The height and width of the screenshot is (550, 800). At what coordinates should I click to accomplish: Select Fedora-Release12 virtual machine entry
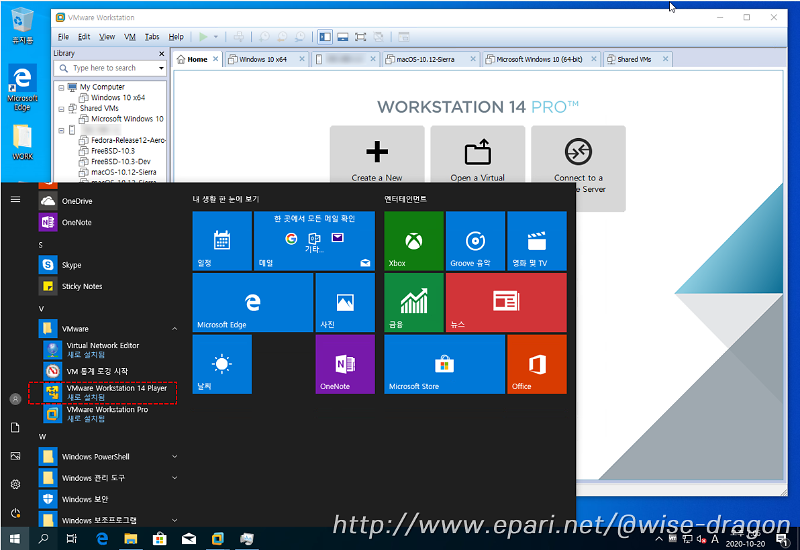tap(122, 140)
